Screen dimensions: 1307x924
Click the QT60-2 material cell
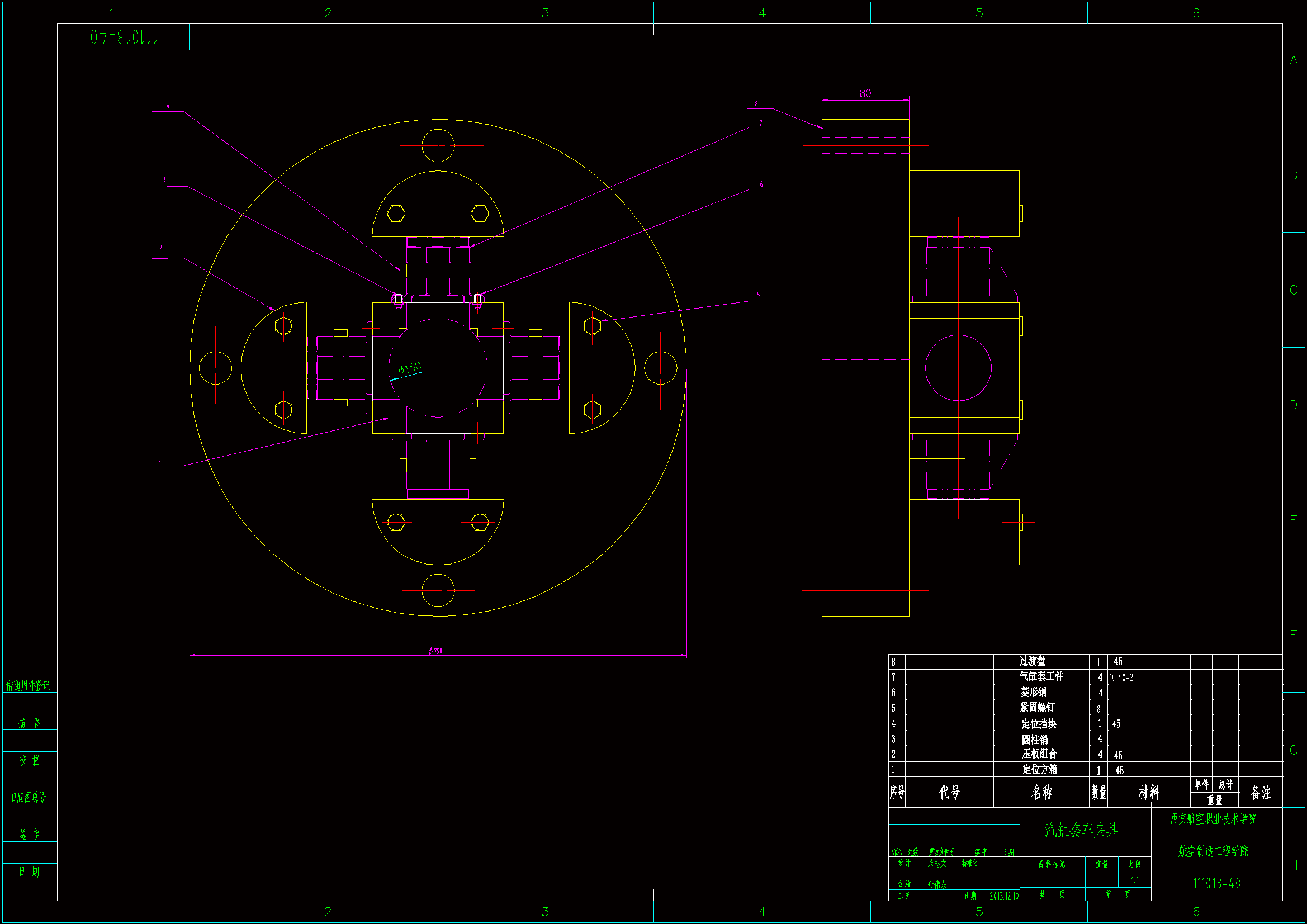tap(1121, 677)
